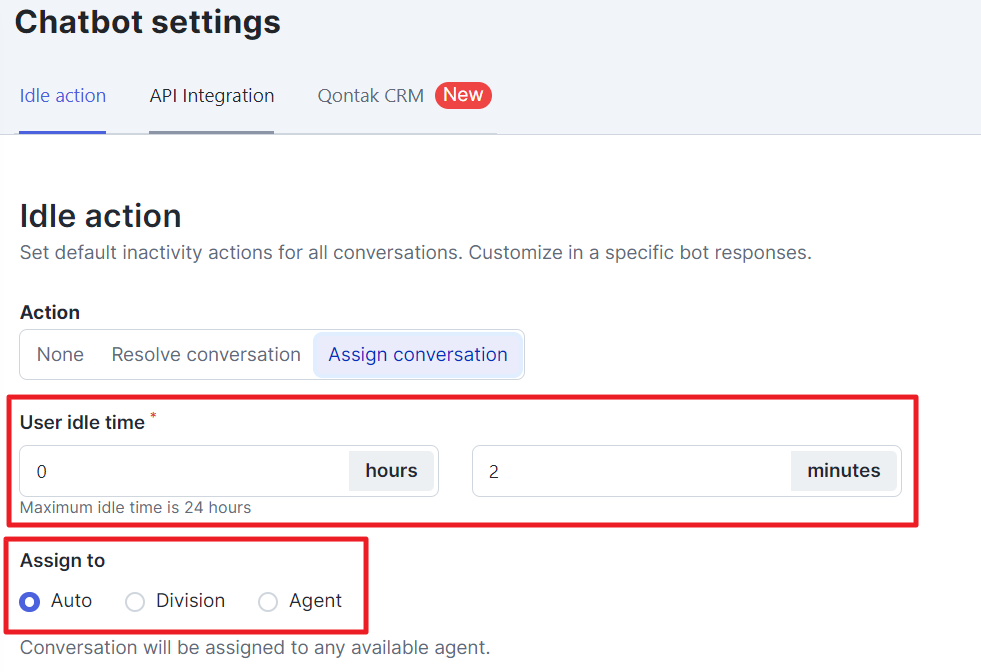Select the Assign conversation action

(x=418, y=354)
